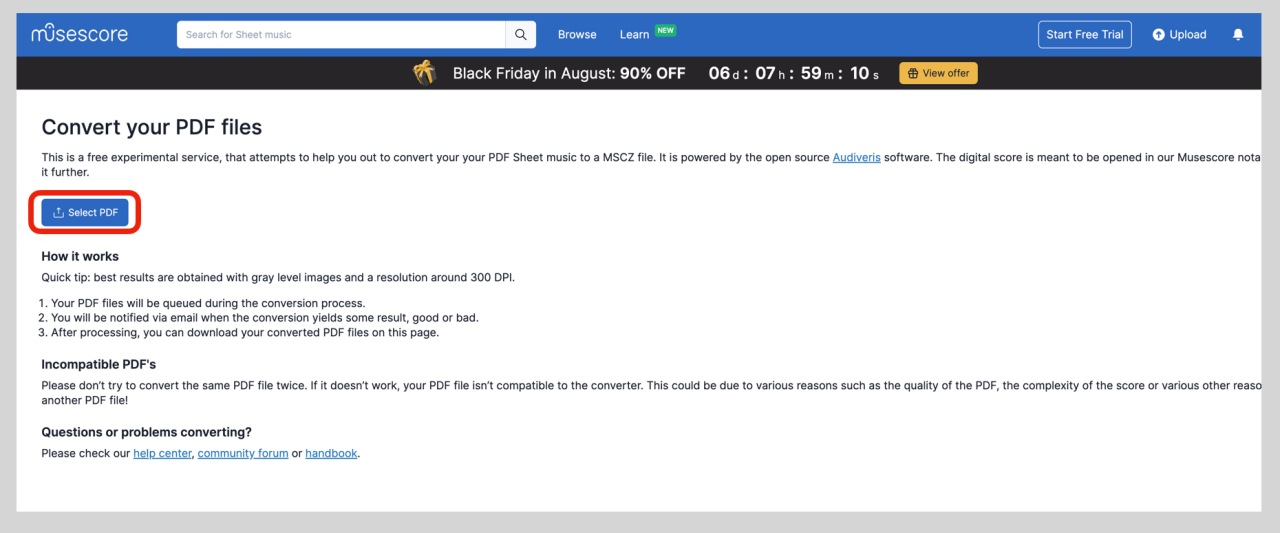This screenshot has height=533, width=1280.
Task: Open the Learn menu item
Action: point(634,34)
